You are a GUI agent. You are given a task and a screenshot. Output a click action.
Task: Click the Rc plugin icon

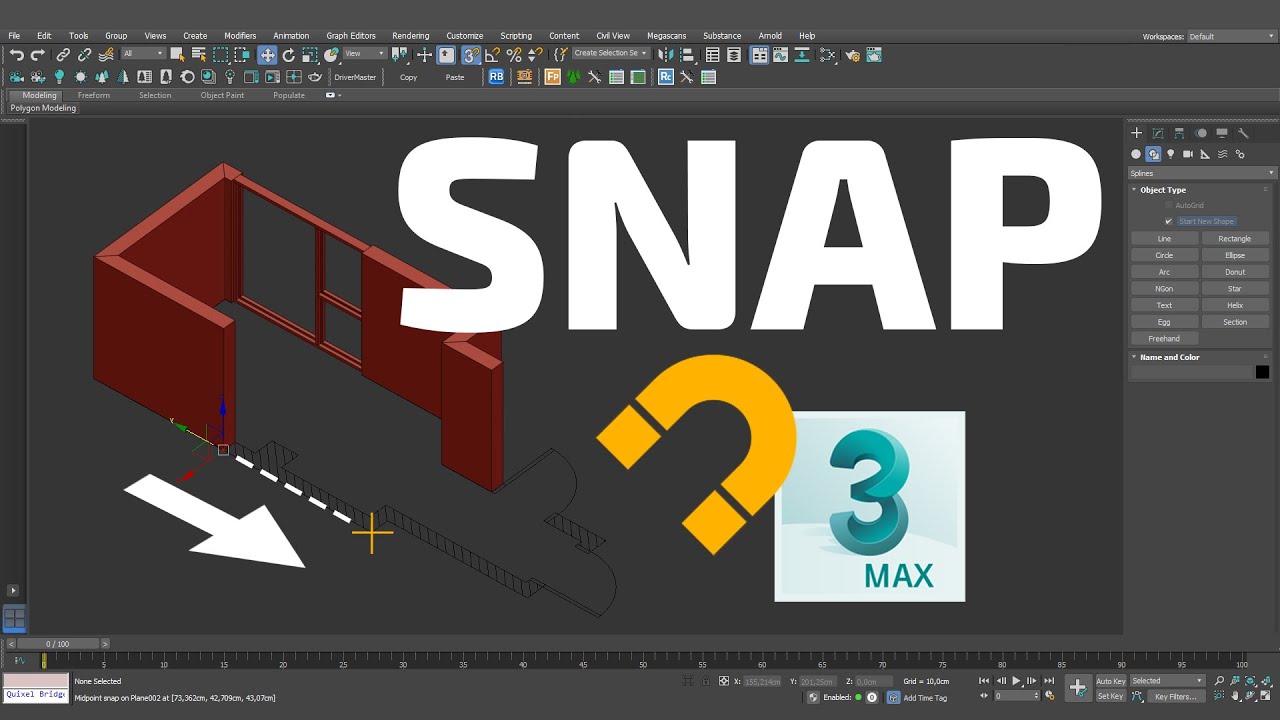click(x=666, y=76)
